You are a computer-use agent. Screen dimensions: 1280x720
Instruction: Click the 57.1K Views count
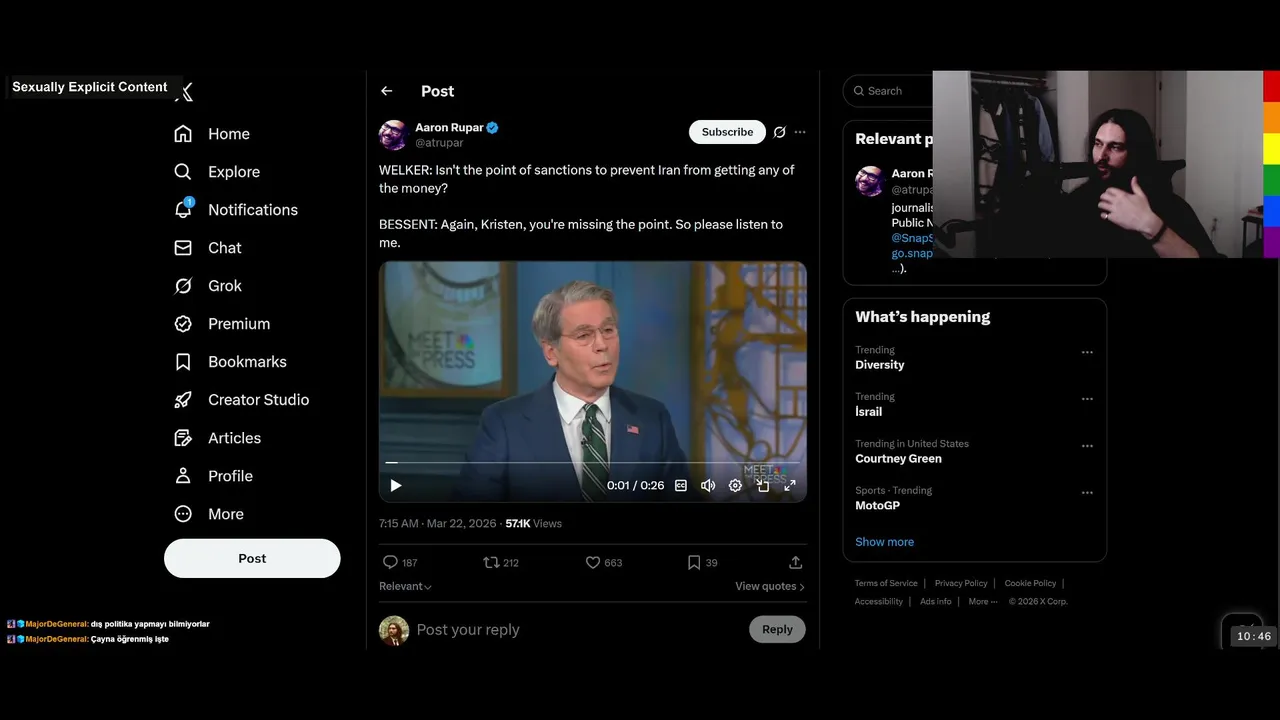(x=533, y=524)
